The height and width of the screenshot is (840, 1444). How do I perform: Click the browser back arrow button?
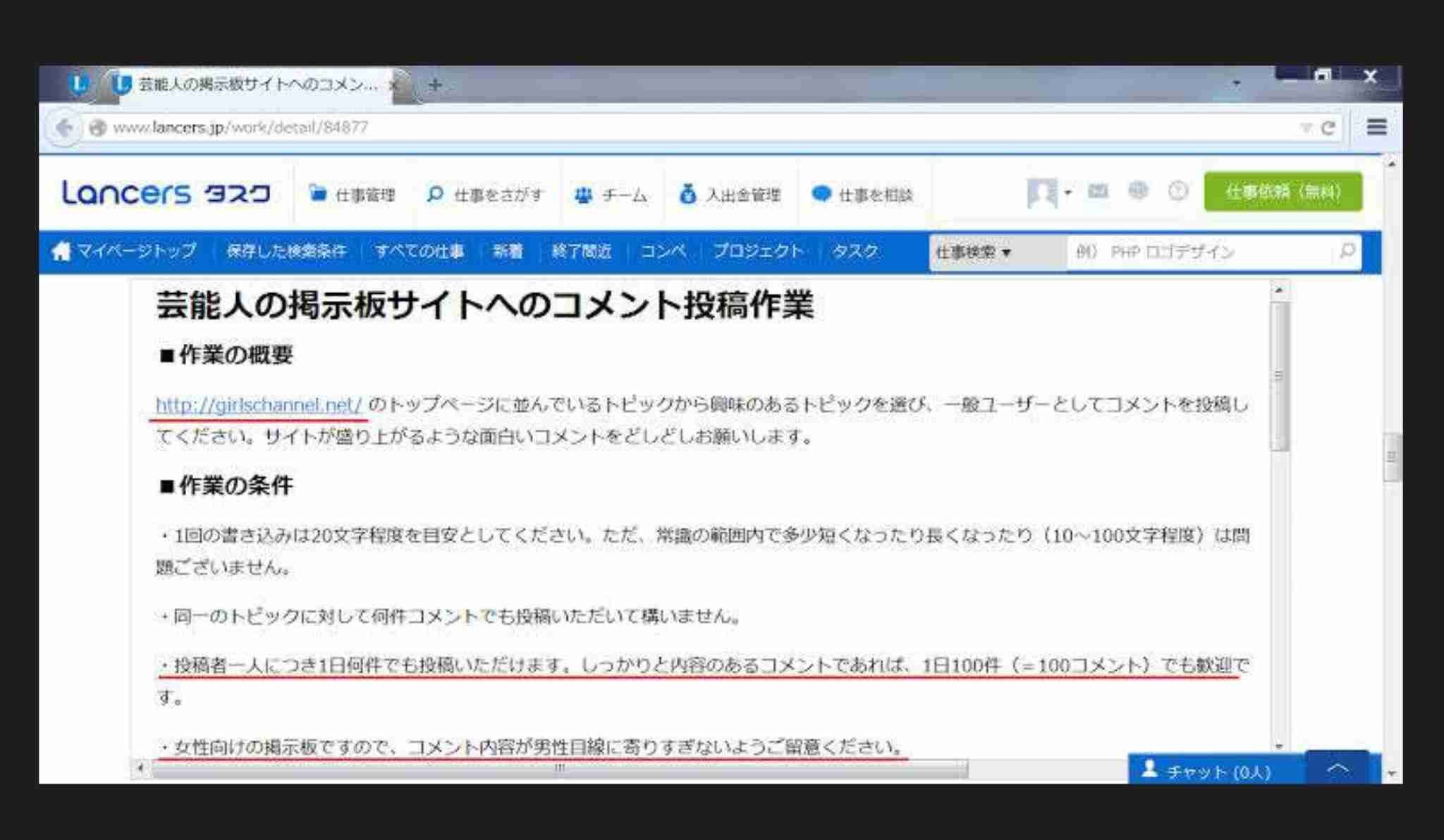click(64, 128)
